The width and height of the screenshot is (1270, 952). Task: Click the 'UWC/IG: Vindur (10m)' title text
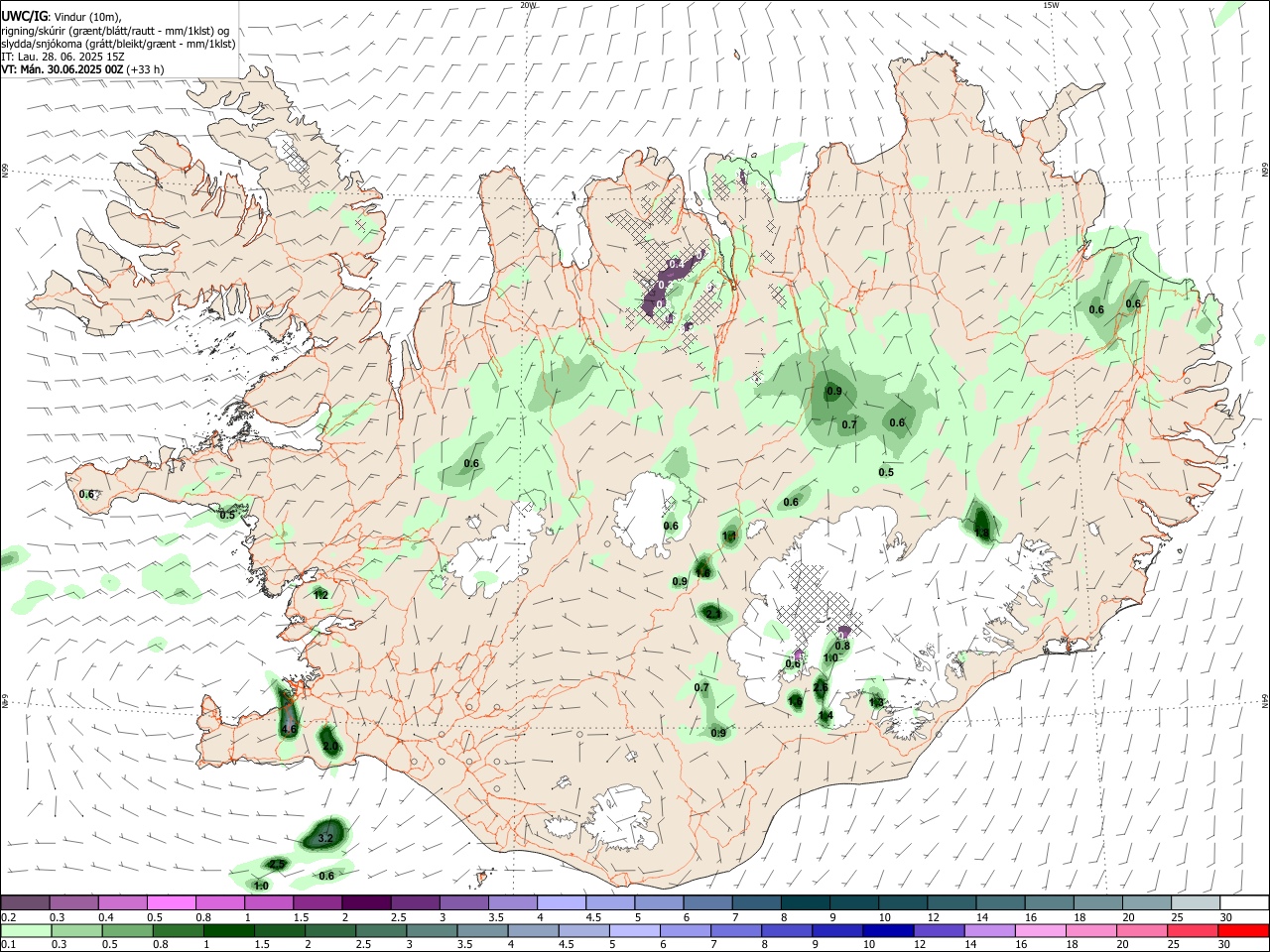[x=62, y=17]
